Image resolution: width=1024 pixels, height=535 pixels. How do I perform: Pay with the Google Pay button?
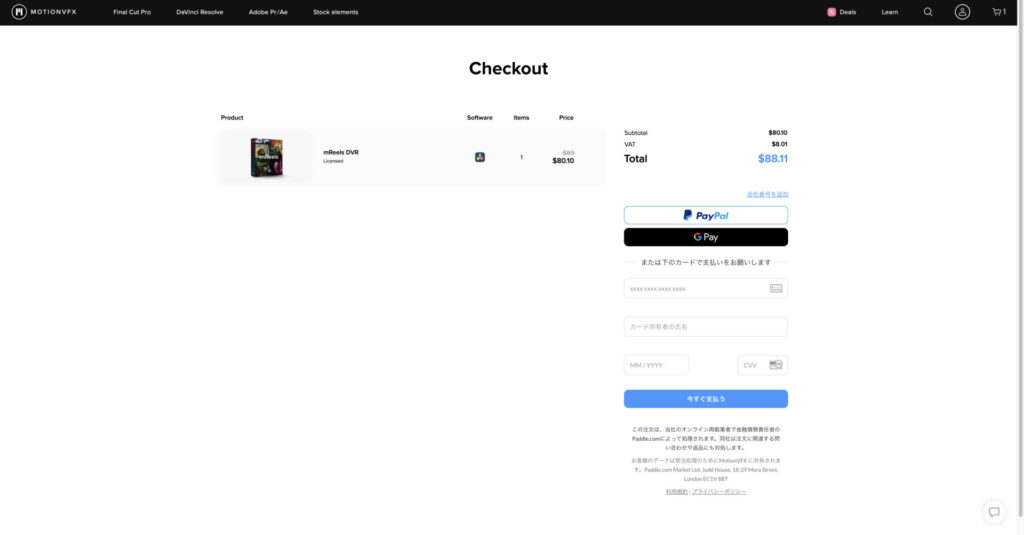pos(705,236)
